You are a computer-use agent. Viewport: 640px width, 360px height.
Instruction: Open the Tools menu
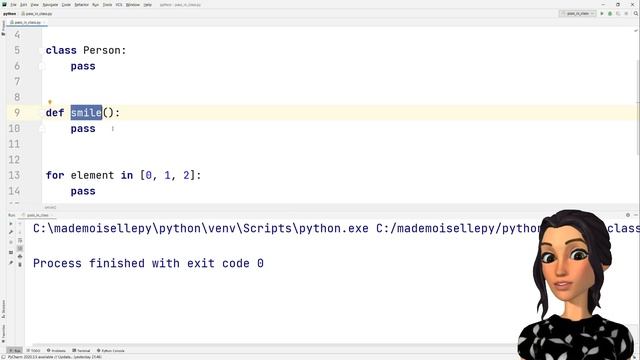[107, 5]
